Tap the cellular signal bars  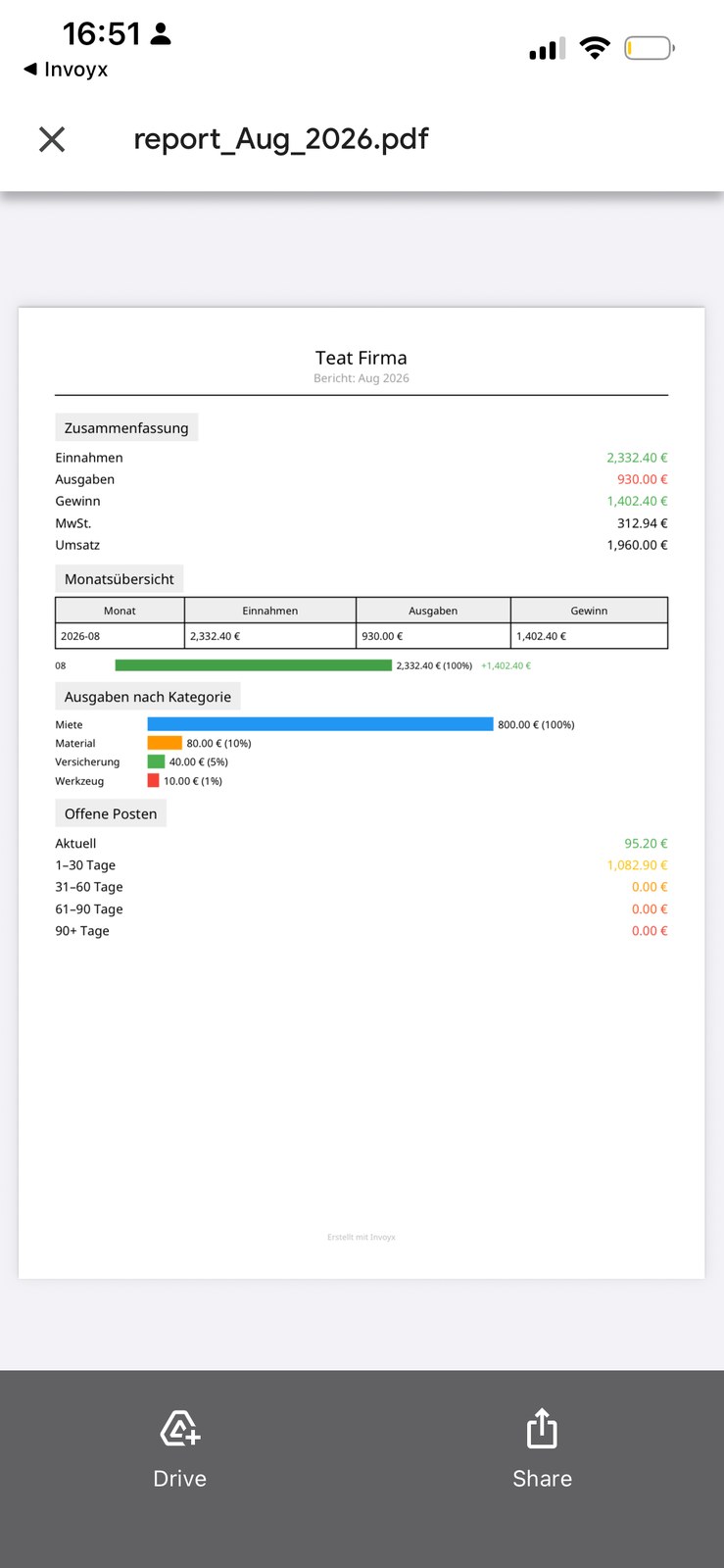tap(547, 49)
